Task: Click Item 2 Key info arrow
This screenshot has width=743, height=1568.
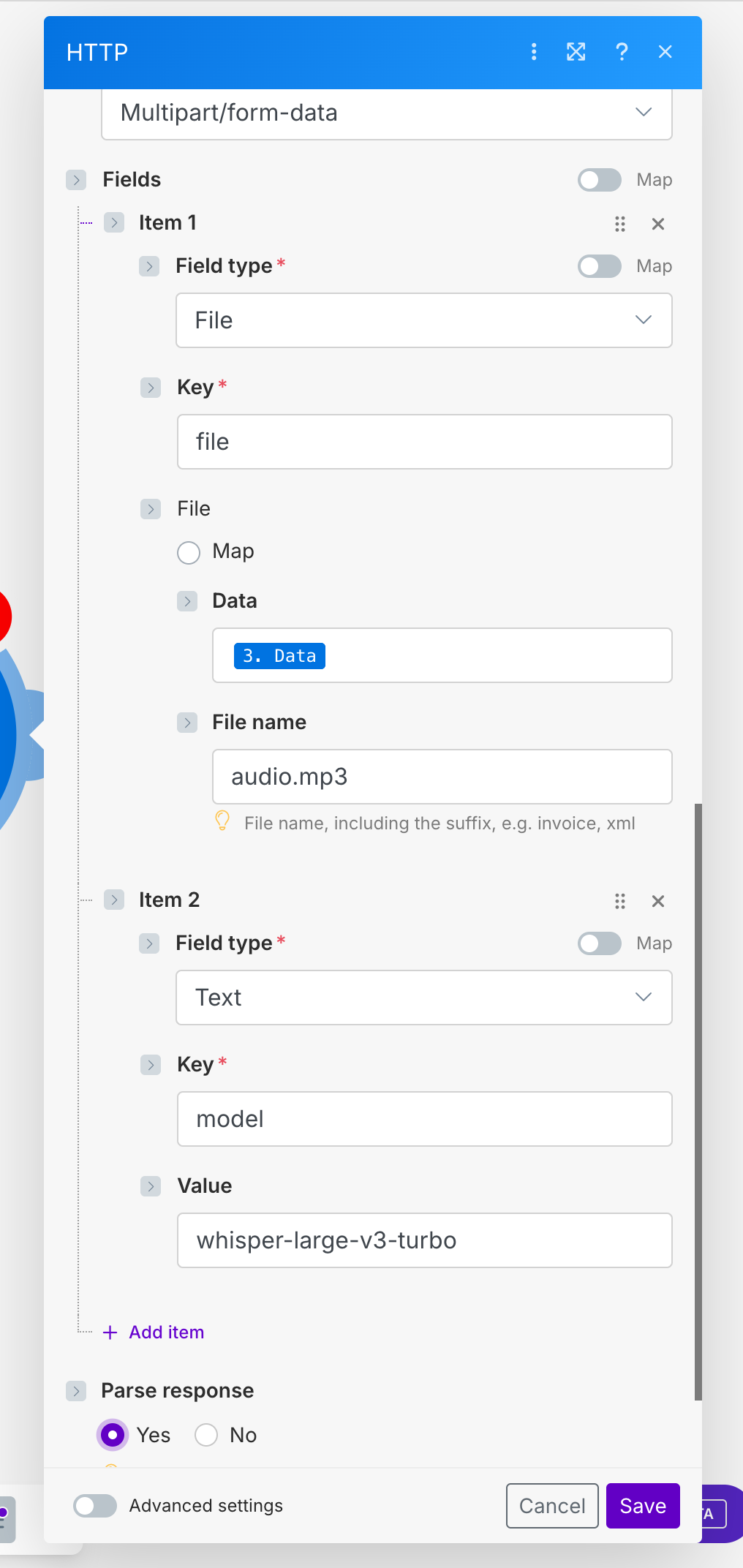Action: click(151, 1065)
